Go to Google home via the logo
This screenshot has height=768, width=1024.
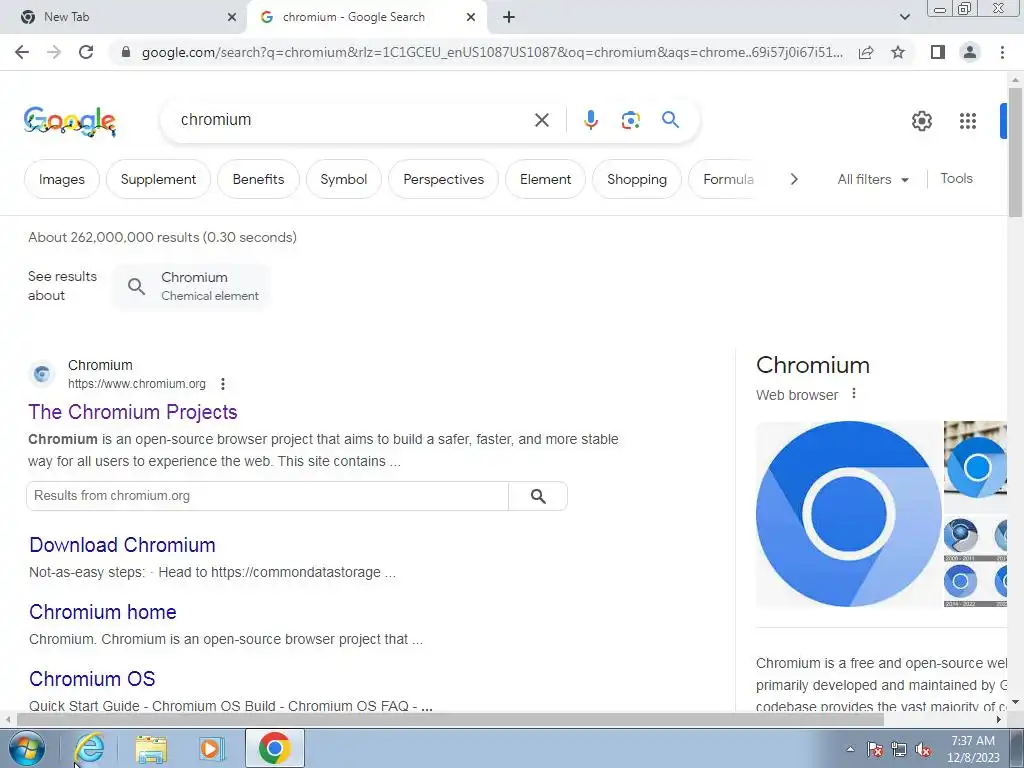(x=70, y=121)
